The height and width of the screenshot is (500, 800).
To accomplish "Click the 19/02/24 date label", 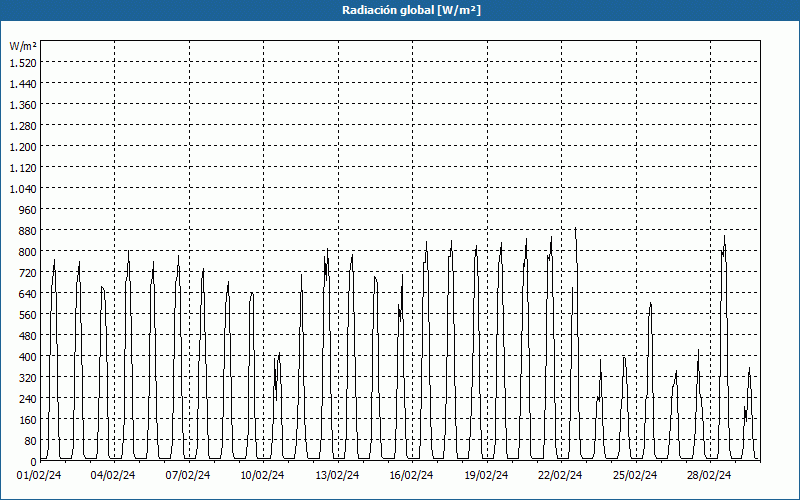I will pos(486,475).
